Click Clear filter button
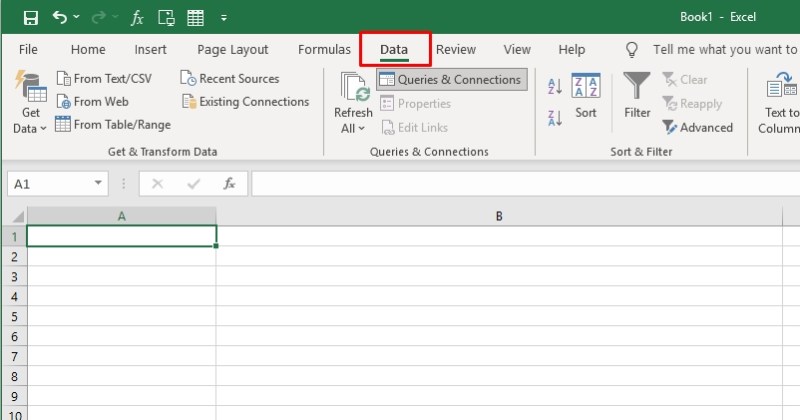The width and height of the screenshot is (800, 420). 684,80
